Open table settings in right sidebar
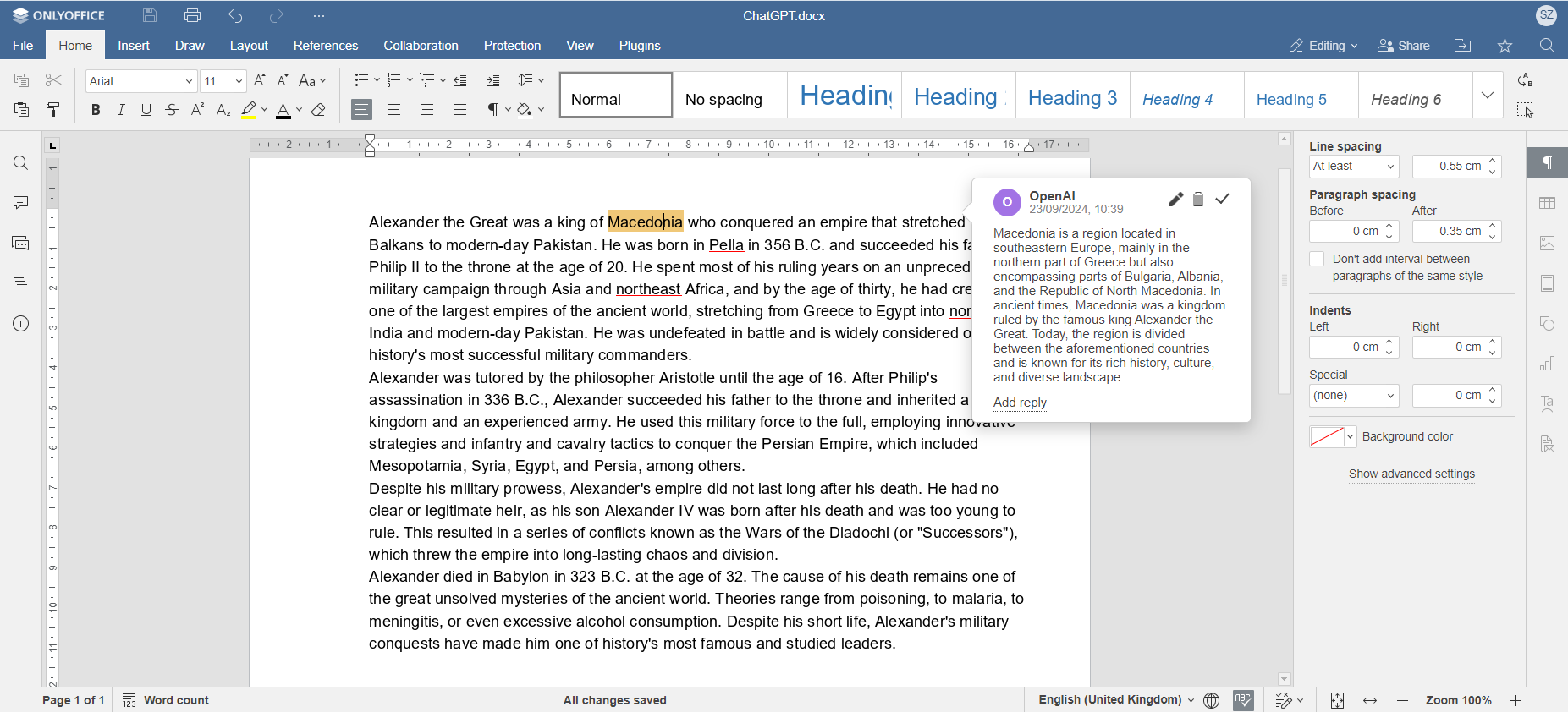The width and height of the screenshot is (1568, 712). click(1547, 203)
